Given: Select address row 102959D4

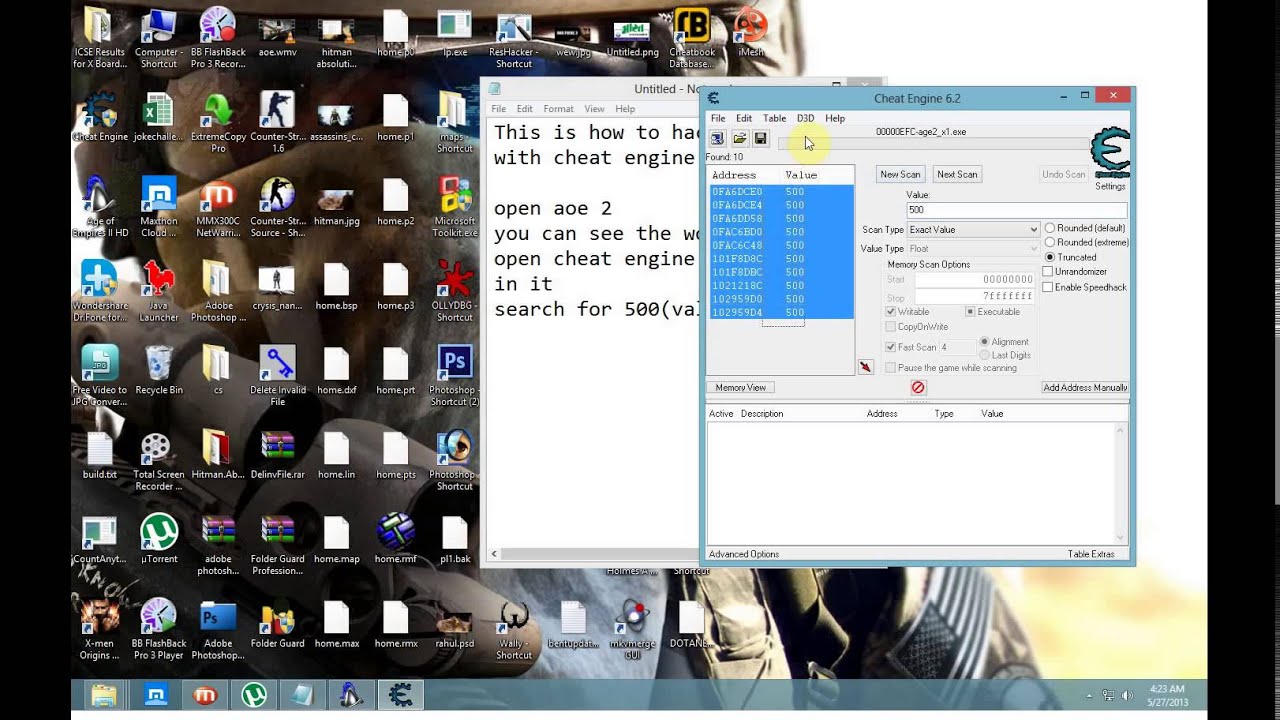Looking at the screenshot, I should (781, 312).
